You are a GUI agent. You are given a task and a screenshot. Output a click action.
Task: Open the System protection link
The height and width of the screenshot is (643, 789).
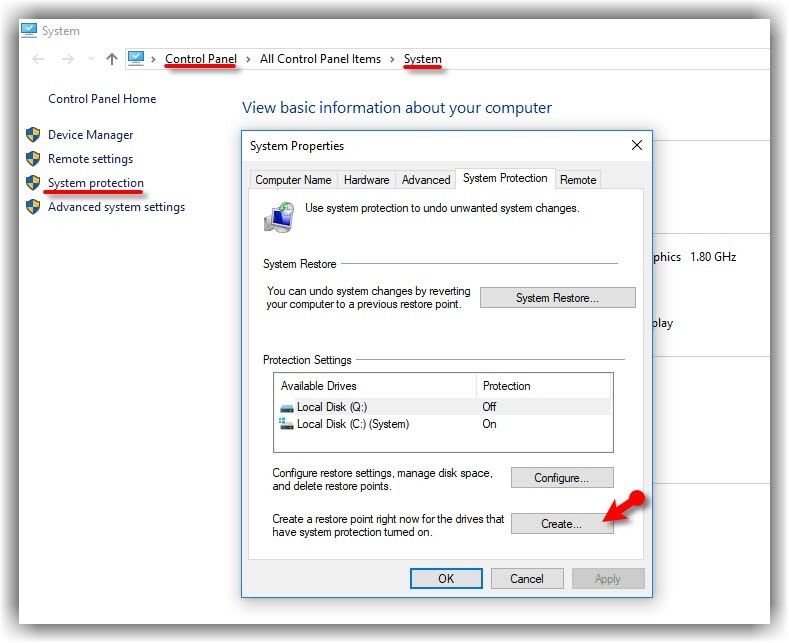click(x=96, y=183)
